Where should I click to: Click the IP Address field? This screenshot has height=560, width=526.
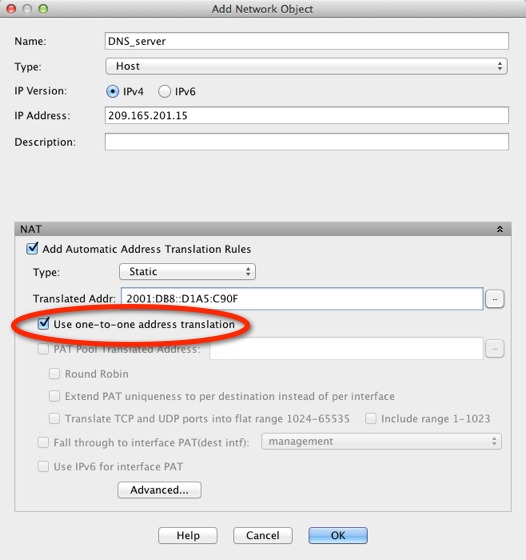pyautogui.click(x=307, y=115)
